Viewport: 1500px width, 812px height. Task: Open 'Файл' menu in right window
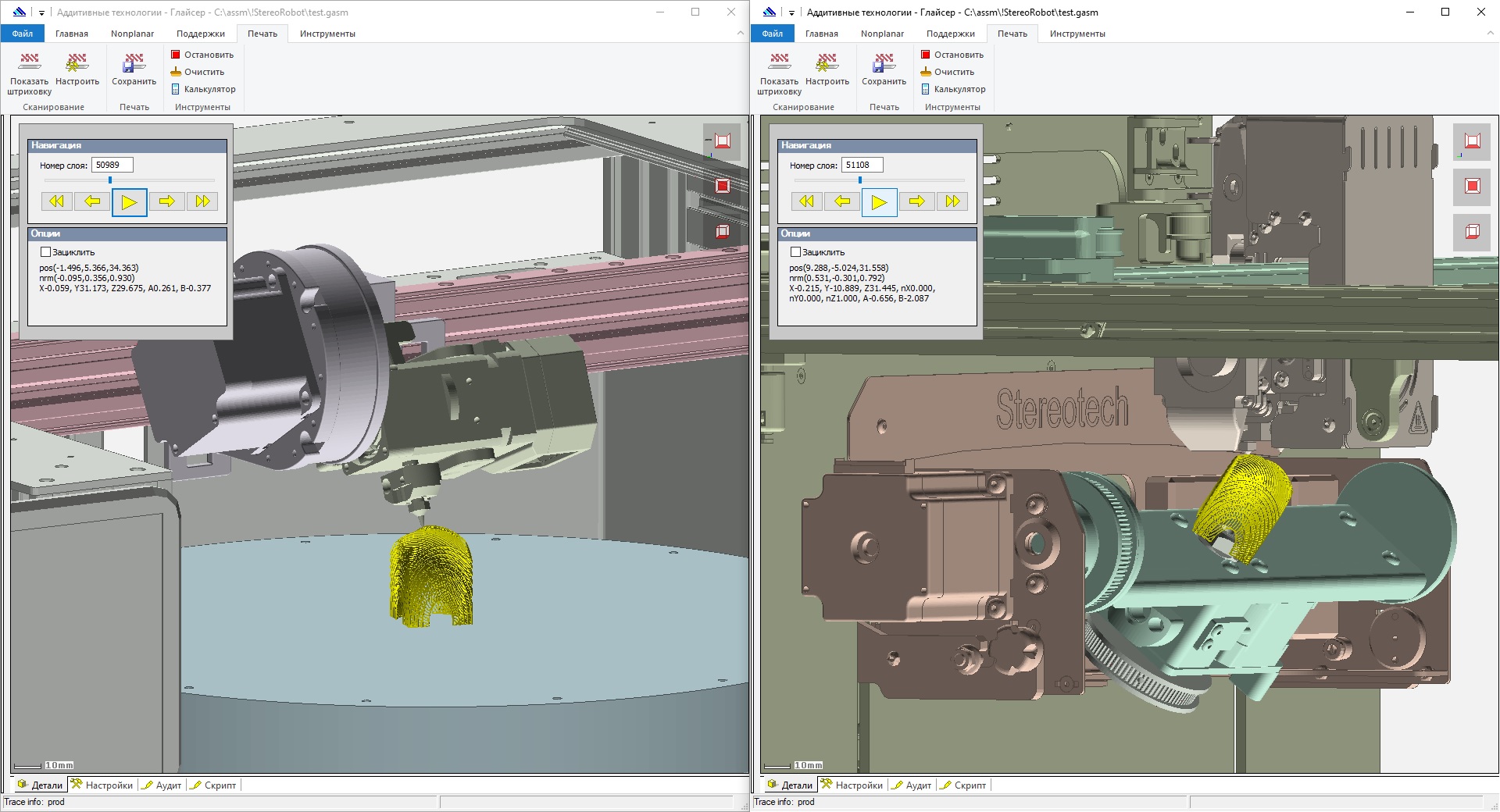(772, 34)
